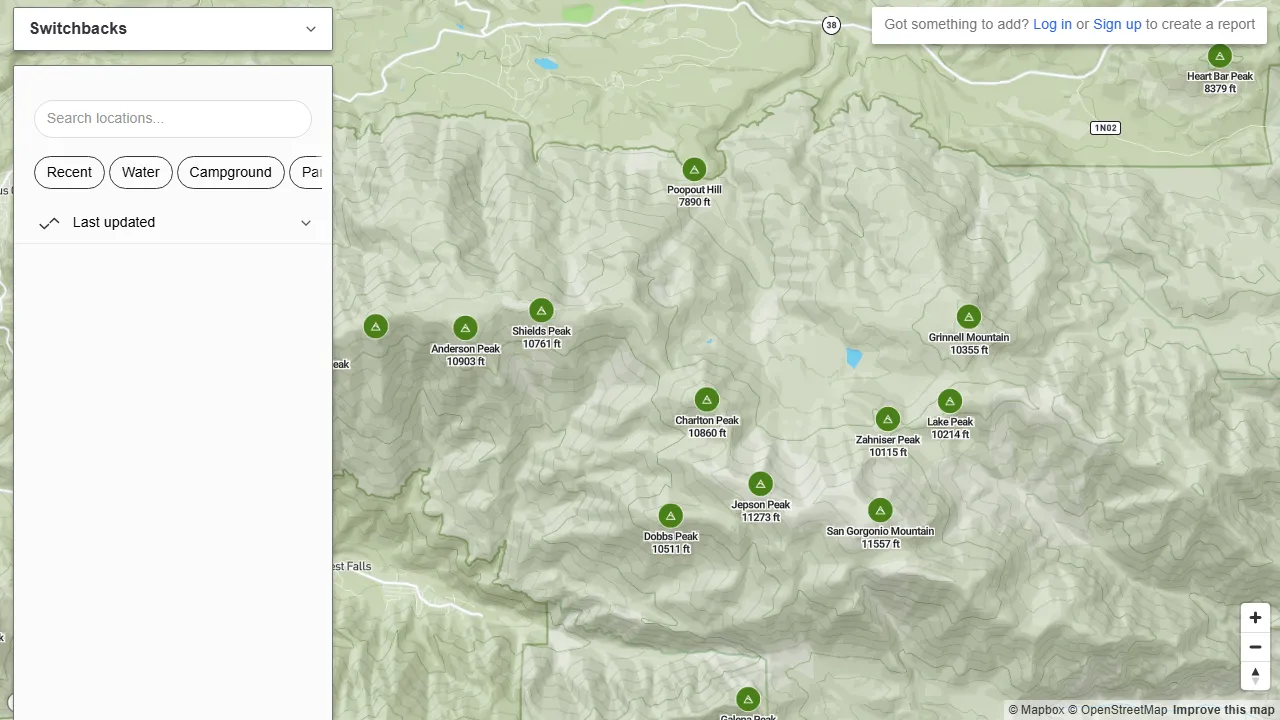Open the Last updated sort options

305,222
